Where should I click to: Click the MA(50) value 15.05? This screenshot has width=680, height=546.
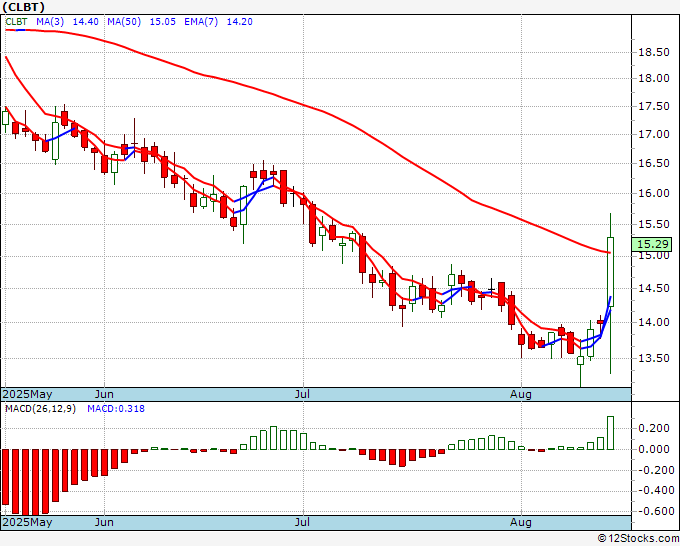[163, 22]
